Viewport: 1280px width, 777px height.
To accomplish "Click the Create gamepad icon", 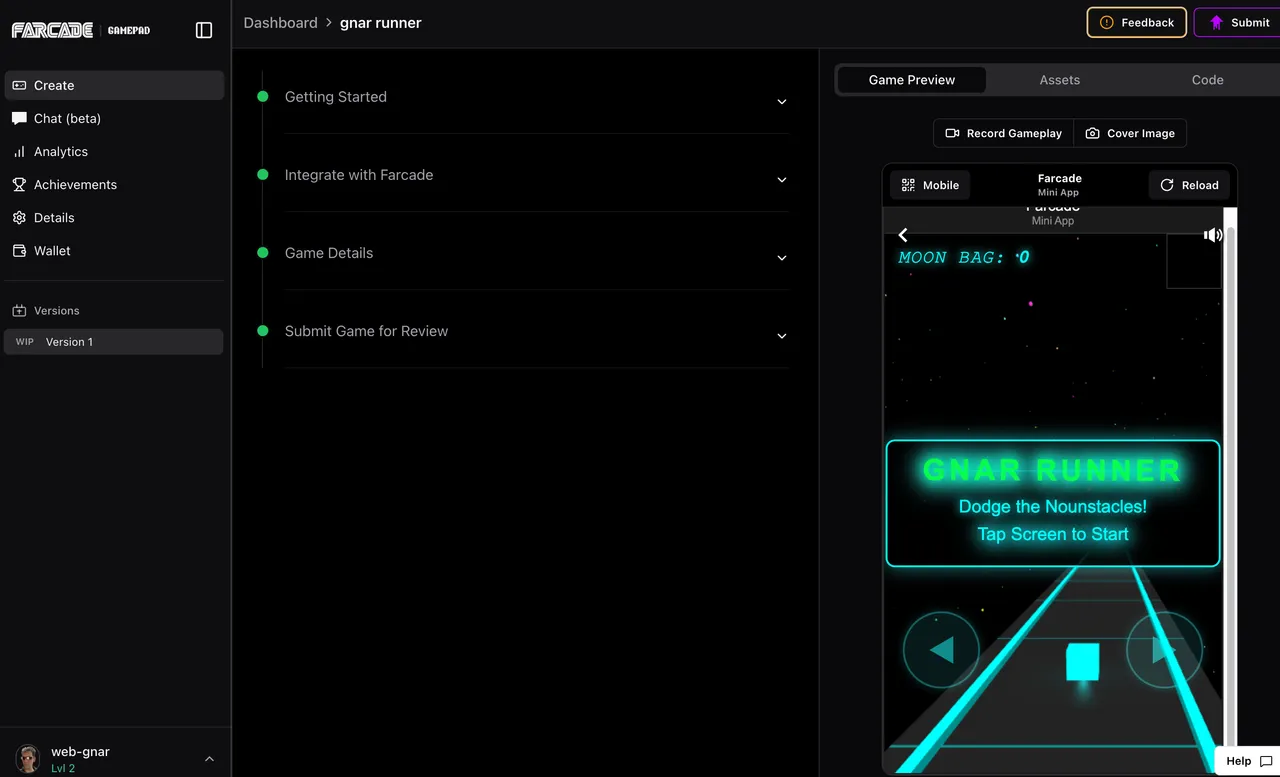I will point(19,85).
